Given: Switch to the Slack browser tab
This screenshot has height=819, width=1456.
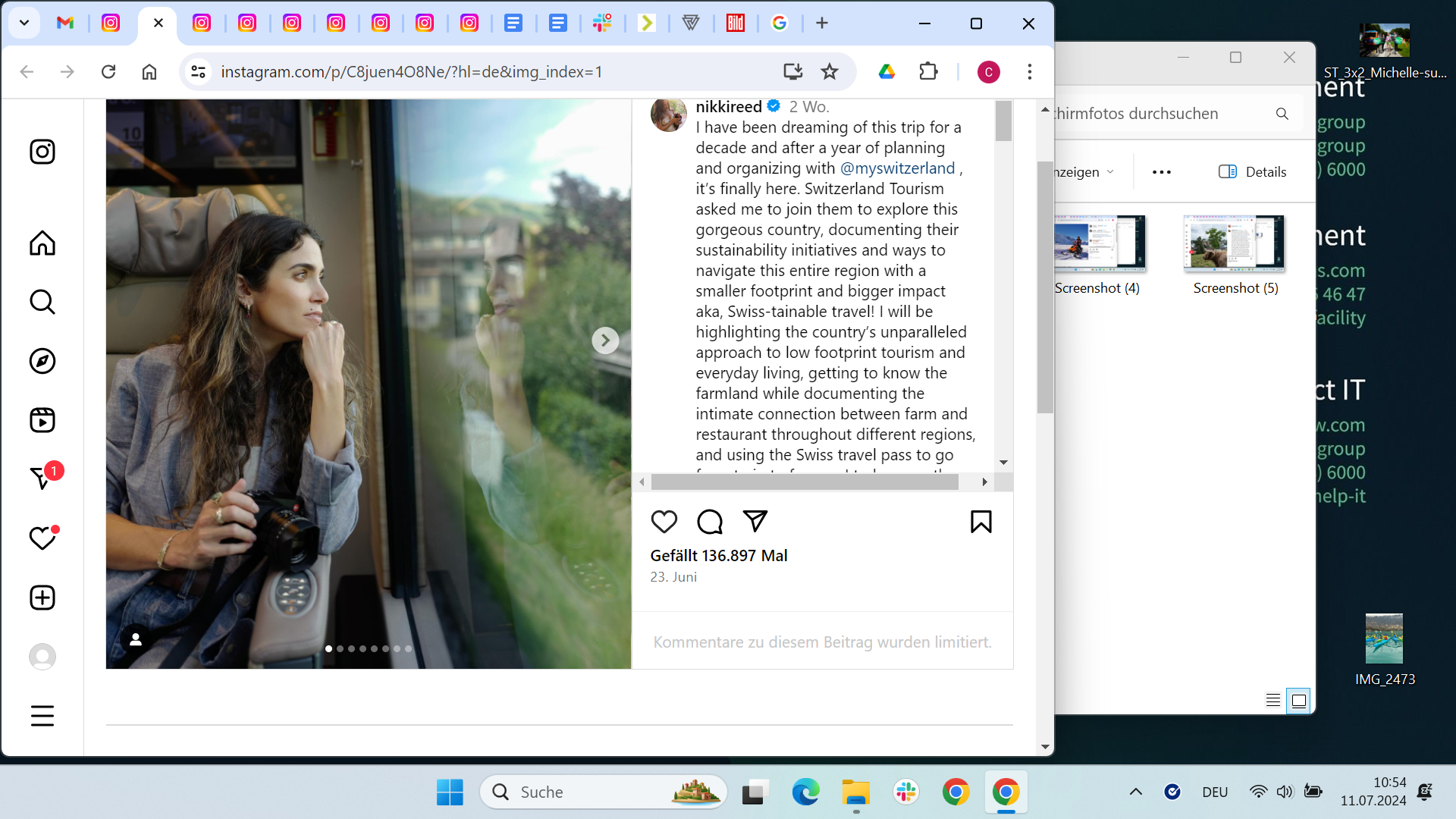Looking at the screenshot, I should point(602,23).
